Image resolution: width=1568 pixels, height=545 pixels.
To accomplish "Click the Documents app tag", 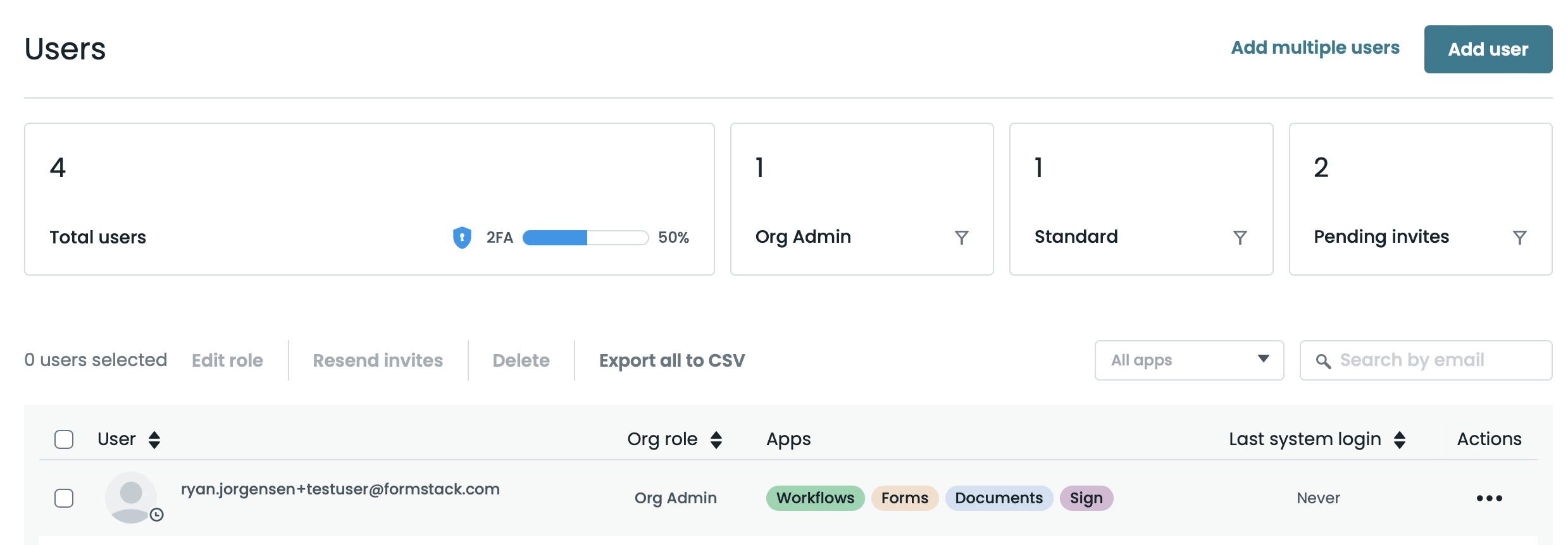I will [999, 498].
